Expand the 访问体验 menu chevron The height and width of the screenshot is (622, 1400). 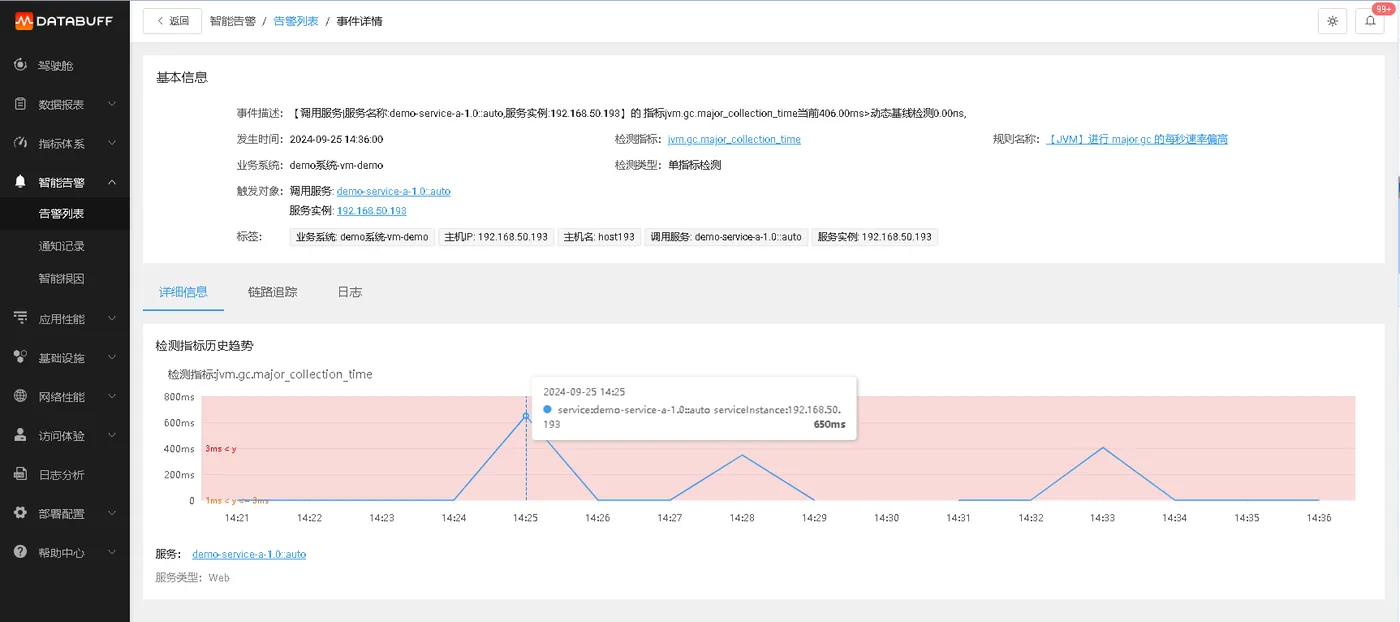tap(112, 436)
